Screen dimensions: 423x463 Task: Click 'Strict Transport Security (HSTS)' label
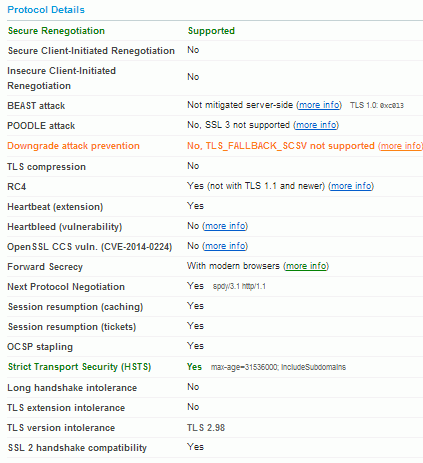coord(79,367)
